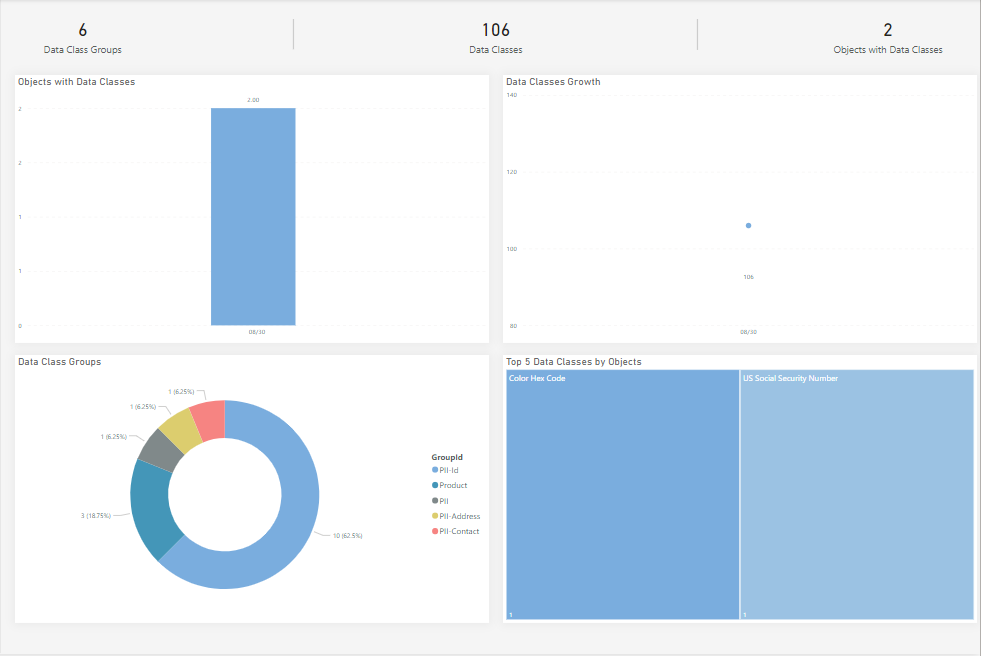The height and width of the screenshot is (656, 981).
Task: Click the PII-Id legend color dot
Action: (x=435, y=470)
